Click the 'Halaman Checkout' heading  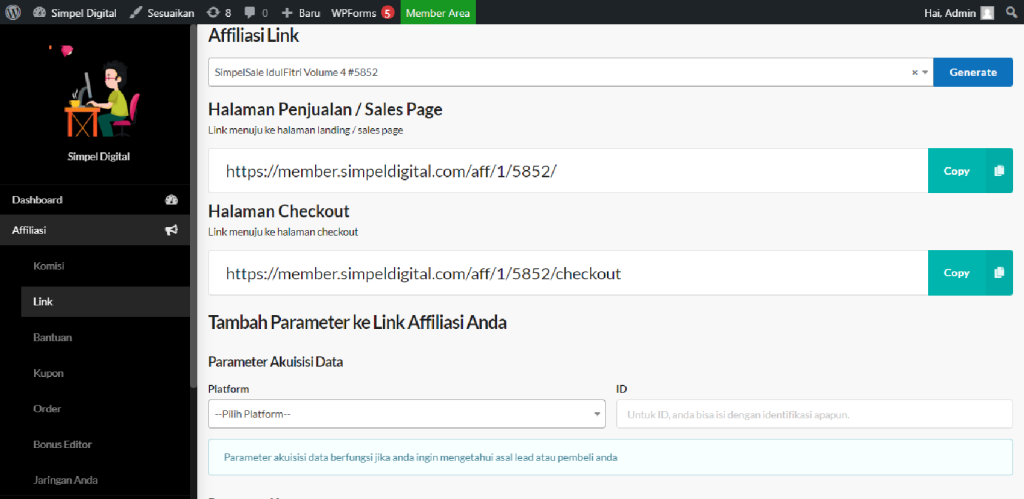279,212
